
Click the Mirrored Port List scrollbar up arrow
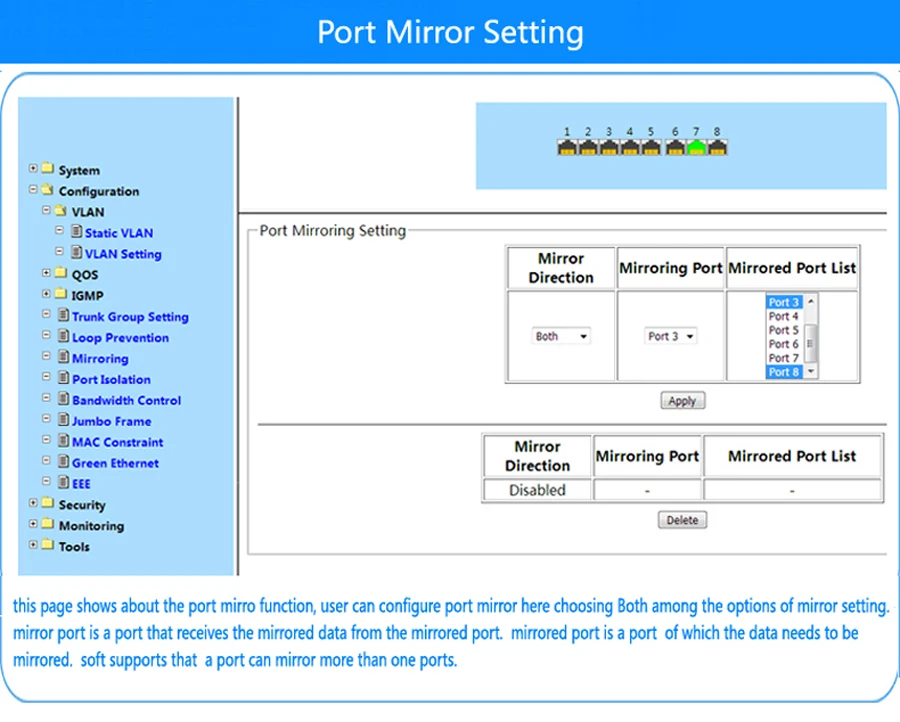(811, 301)
